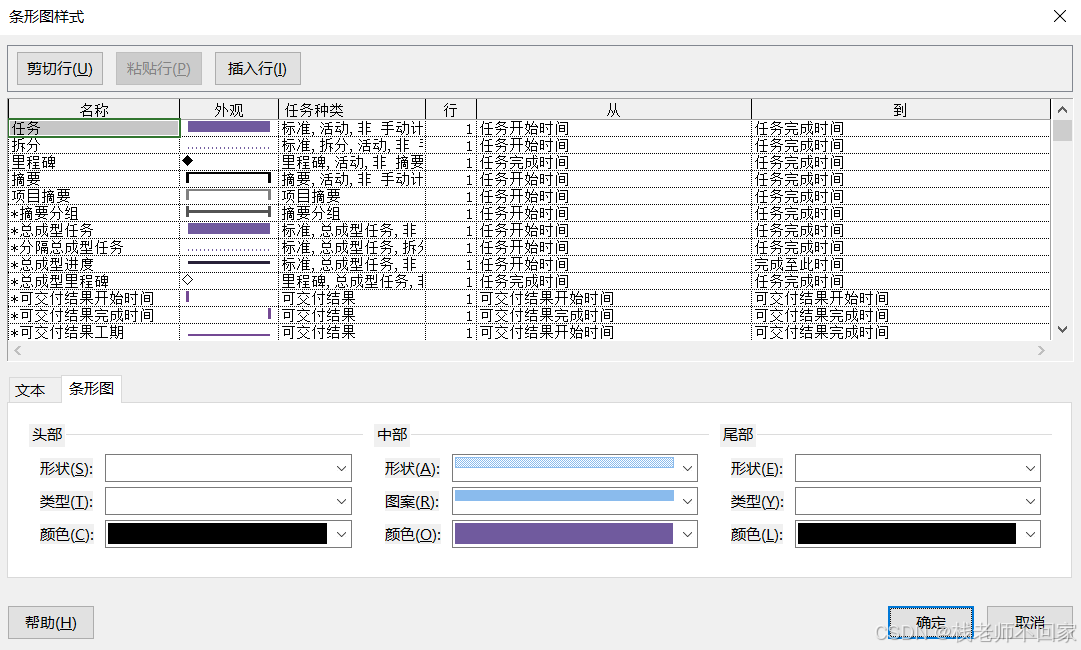
Task: Select the *分隔总成型任务 row name
Action: pos(94,247)
